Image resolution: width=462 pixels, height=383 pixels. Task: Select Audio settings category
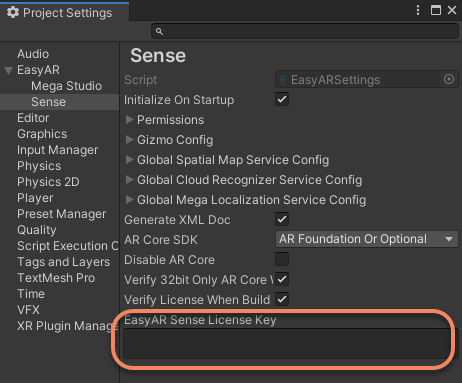point(33,54)
